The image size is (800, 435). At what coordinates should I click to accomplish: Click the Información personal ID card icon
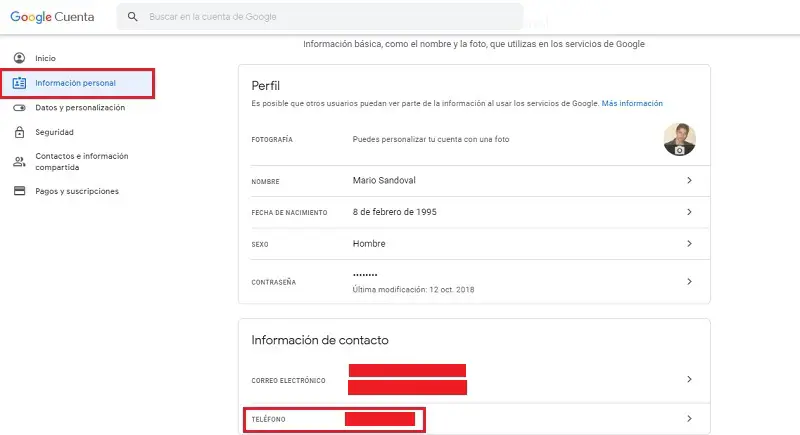(x=19, y=82)
